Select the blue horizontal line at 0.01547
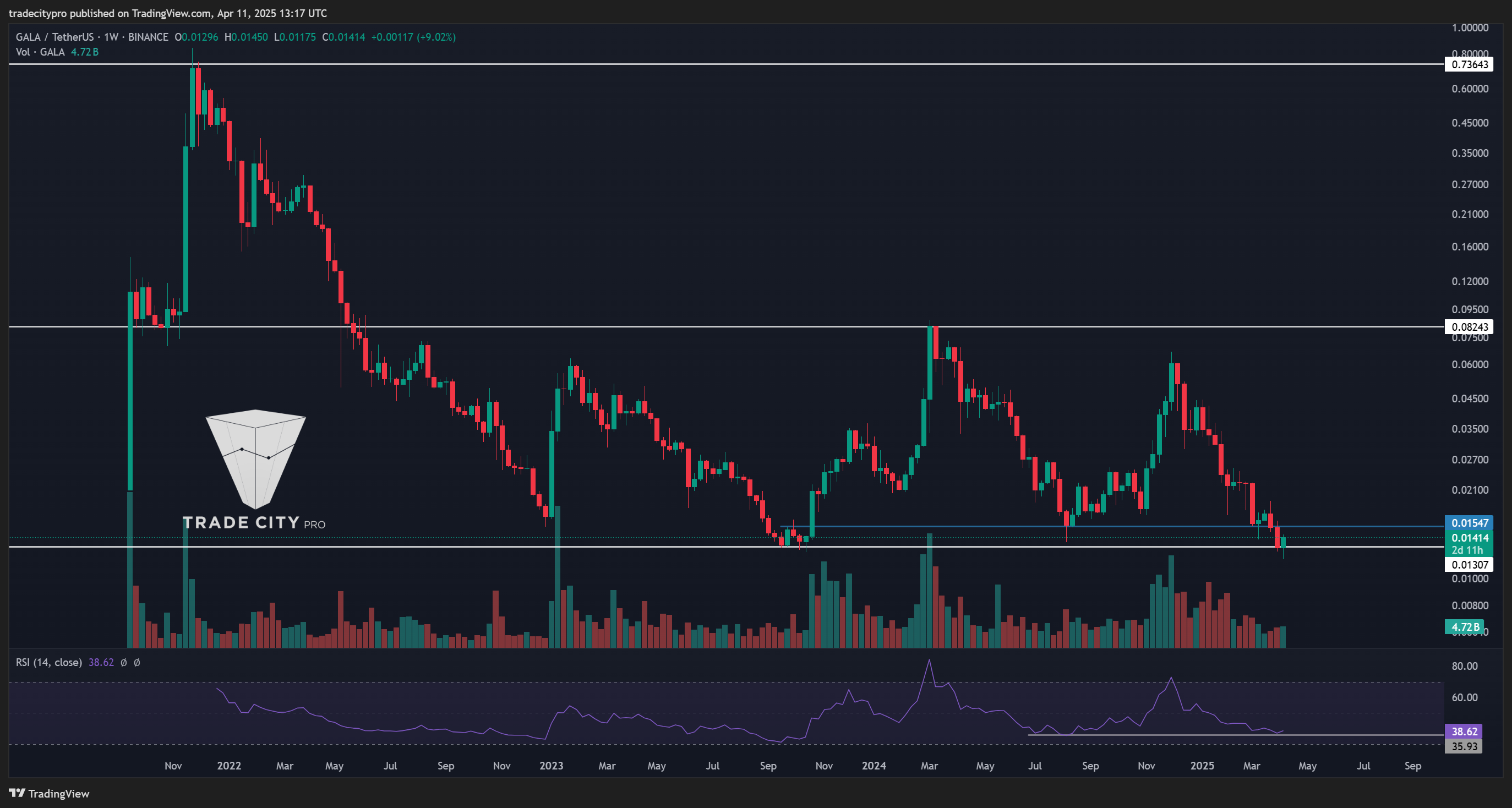The height and width of the screenshot is (808, 1512). [x=1112, y=526]
